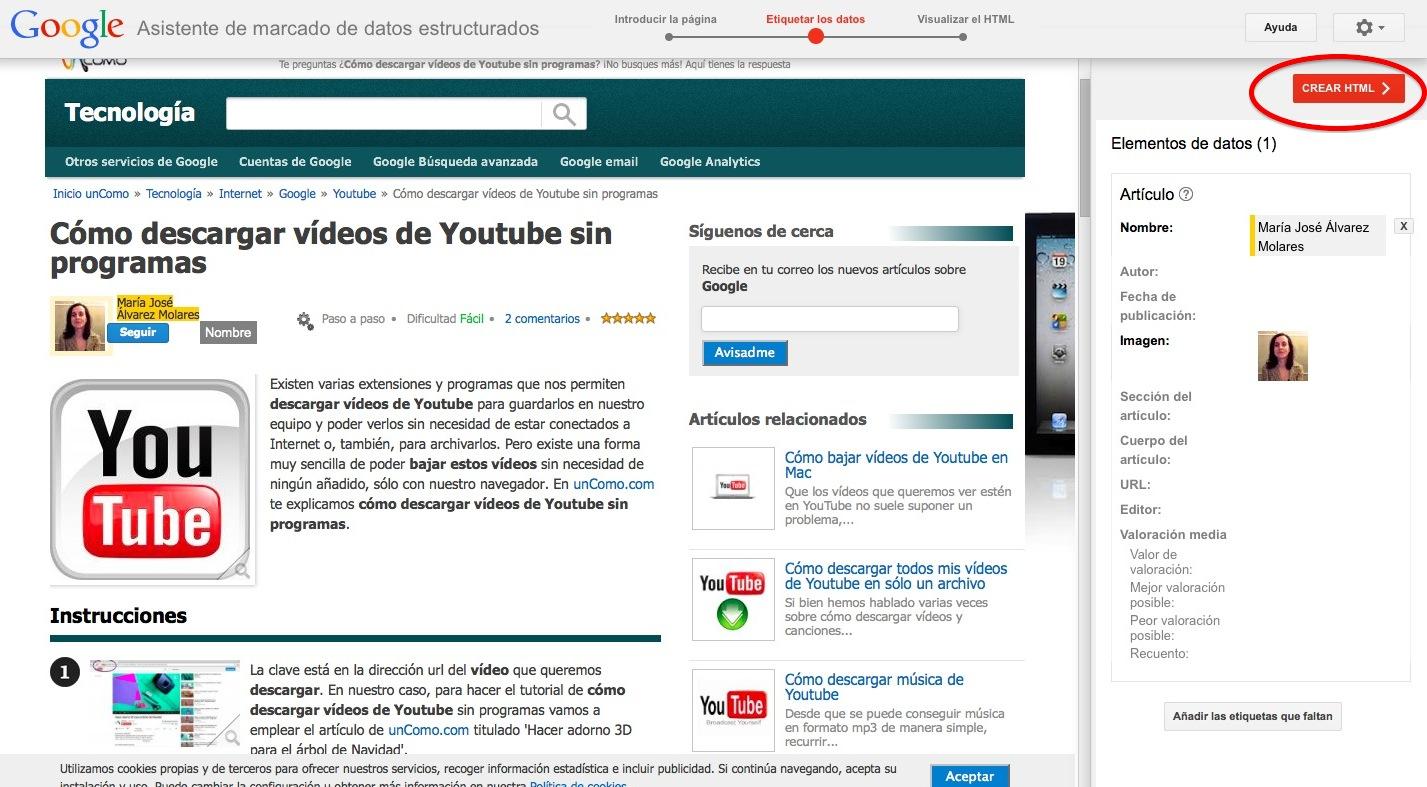1427x787 pixels.
Task: Accept cookies with Aceptar button
Action: [x=969, y=776]
